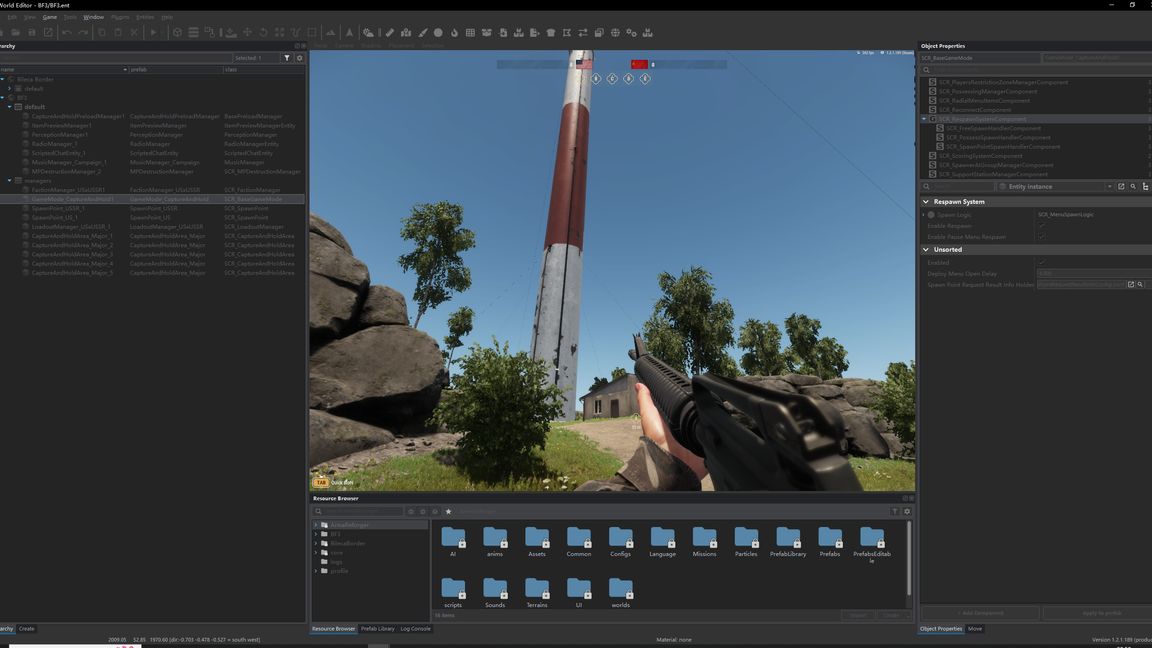The height and width of the screenshot is (648, 1152).
Task: Click the undo arrow in the toolbar
Action: [x=66, y=32]
